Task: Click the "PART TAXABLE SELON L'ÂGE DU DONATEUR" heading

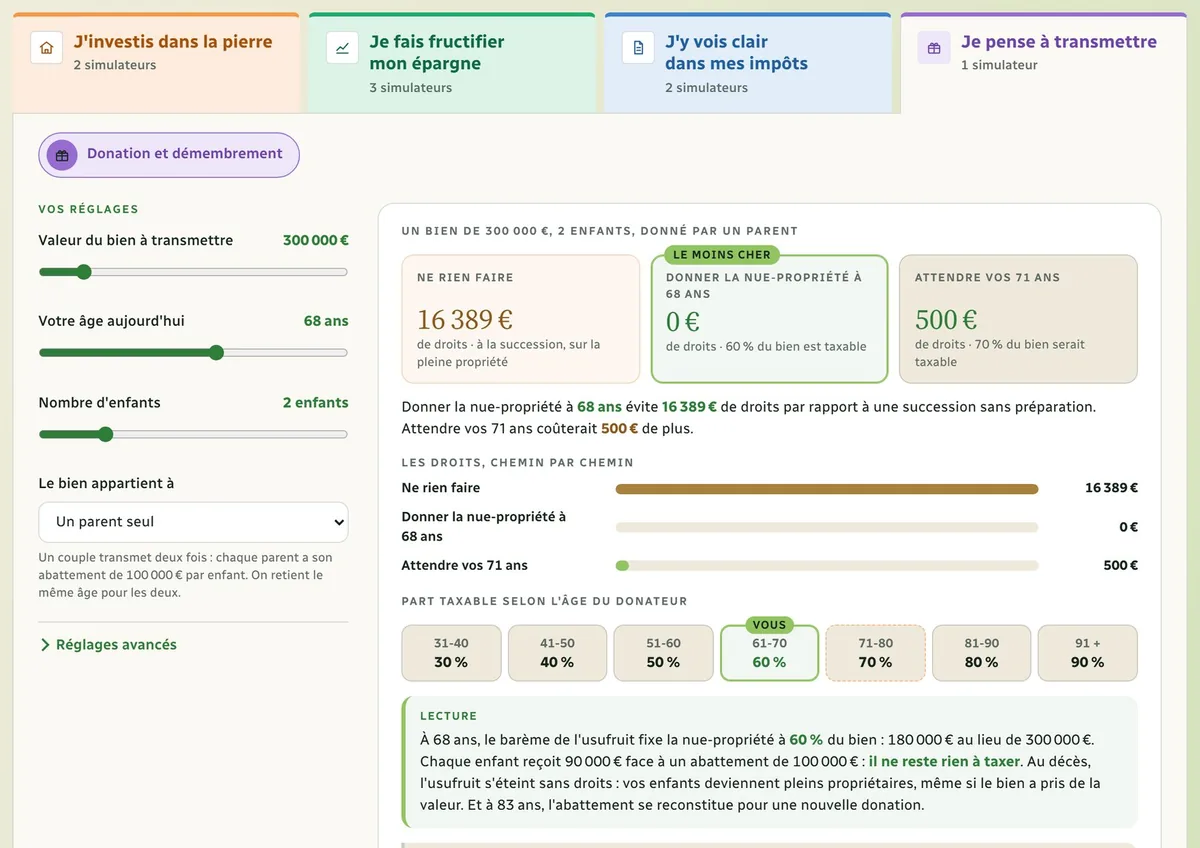Action: (544, 601)
